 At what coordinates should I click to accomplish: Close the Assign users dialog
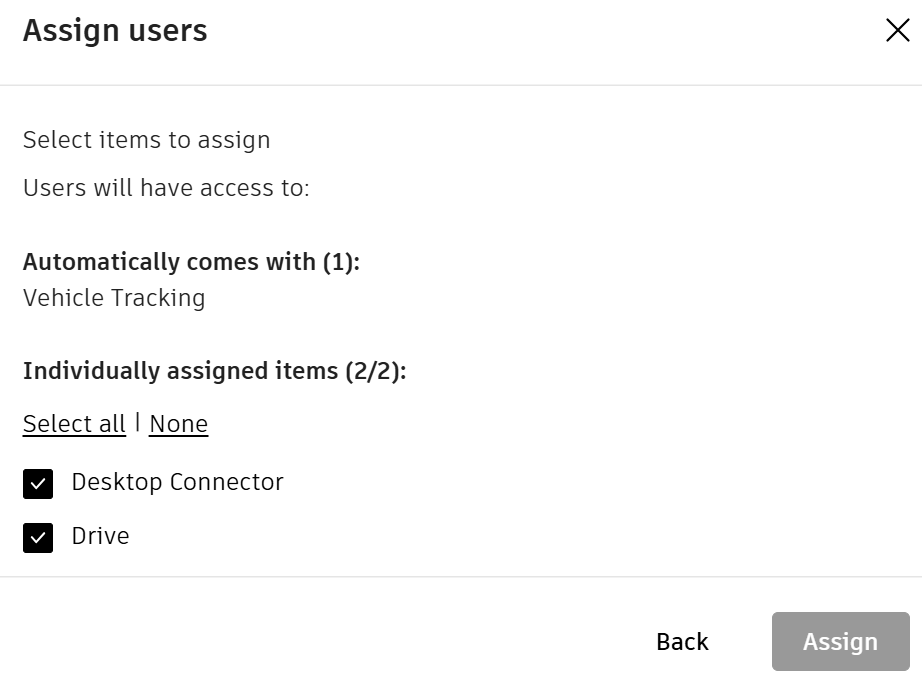897,31
